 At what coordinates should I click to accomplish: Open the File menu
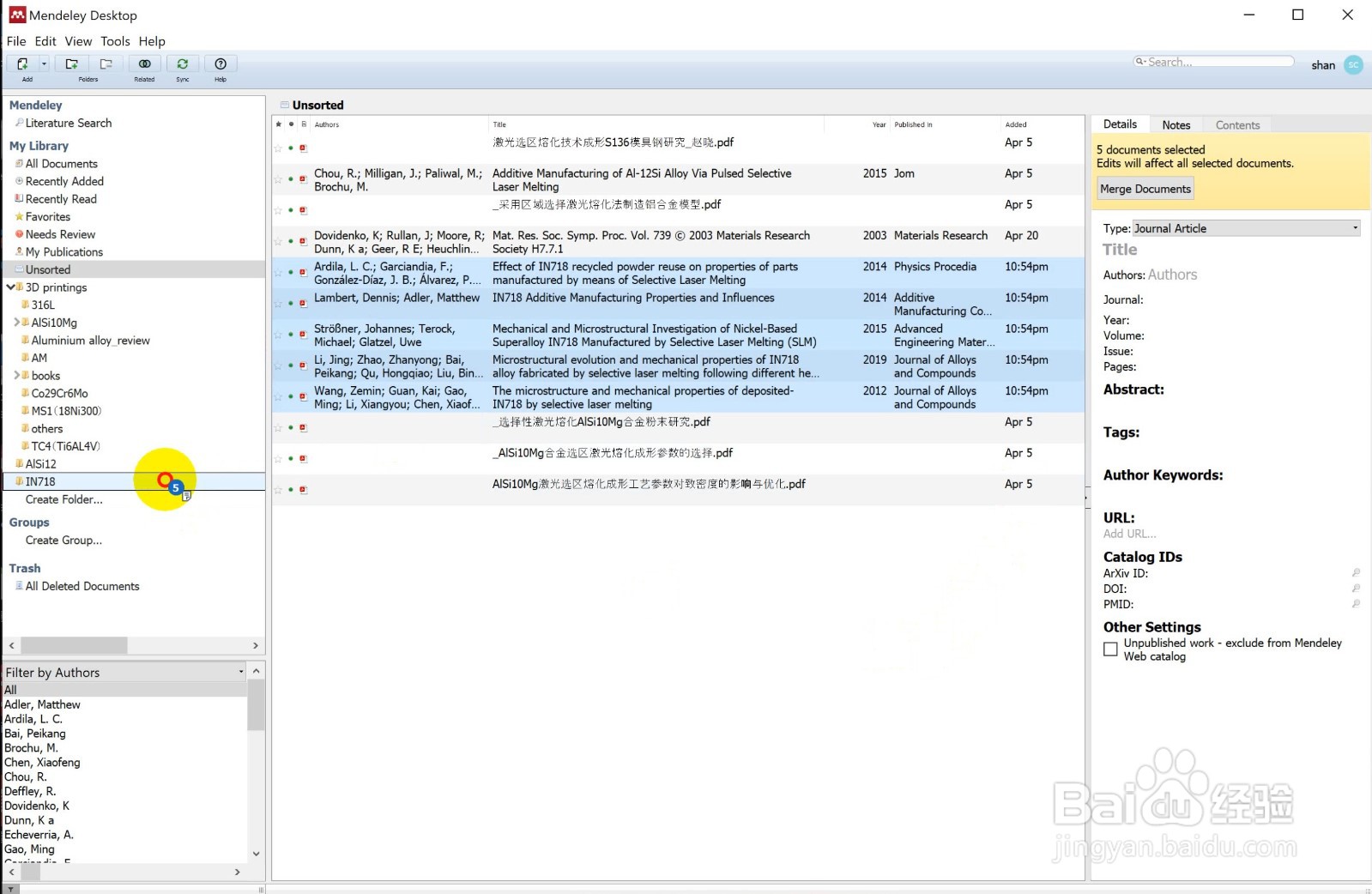16,41
